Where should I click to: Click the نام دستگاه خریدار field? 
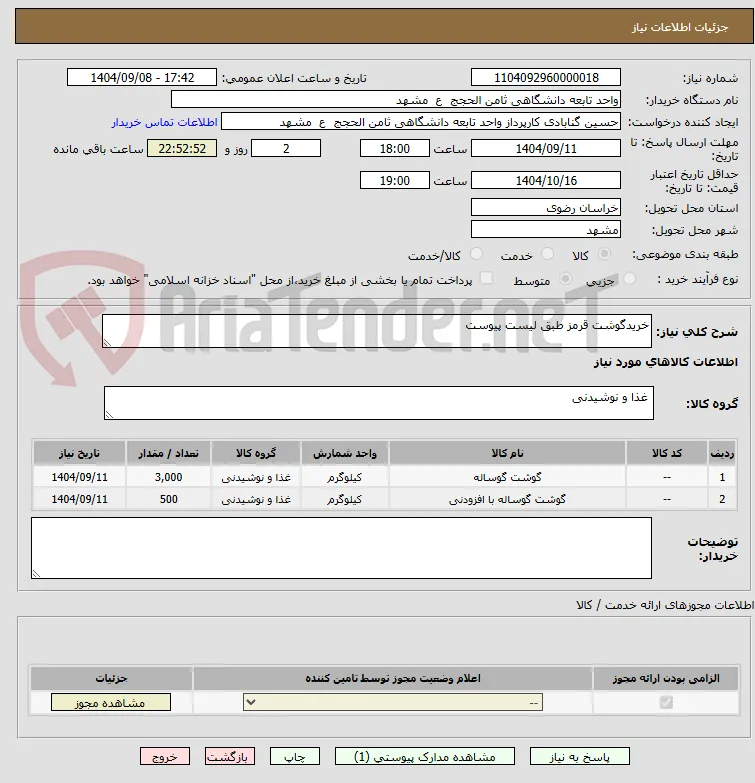click(x=396, y=100)
